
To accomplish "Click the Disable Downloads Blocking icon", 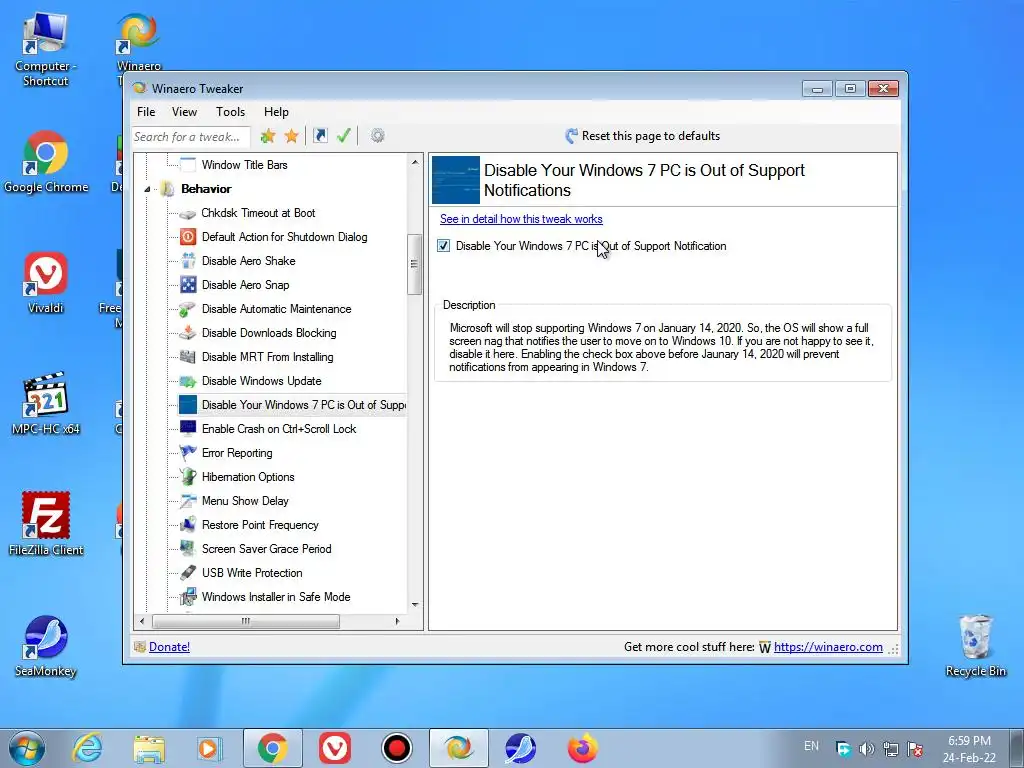I will 188,333.
